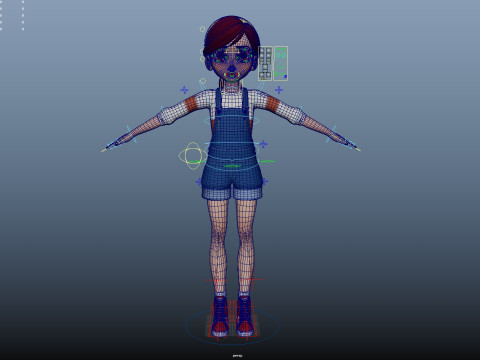This screenshot has height=360, width=480.
Task: Select the blue cross control by character's left shoulder
Action: pyautogui.click(x=279, y=90)
